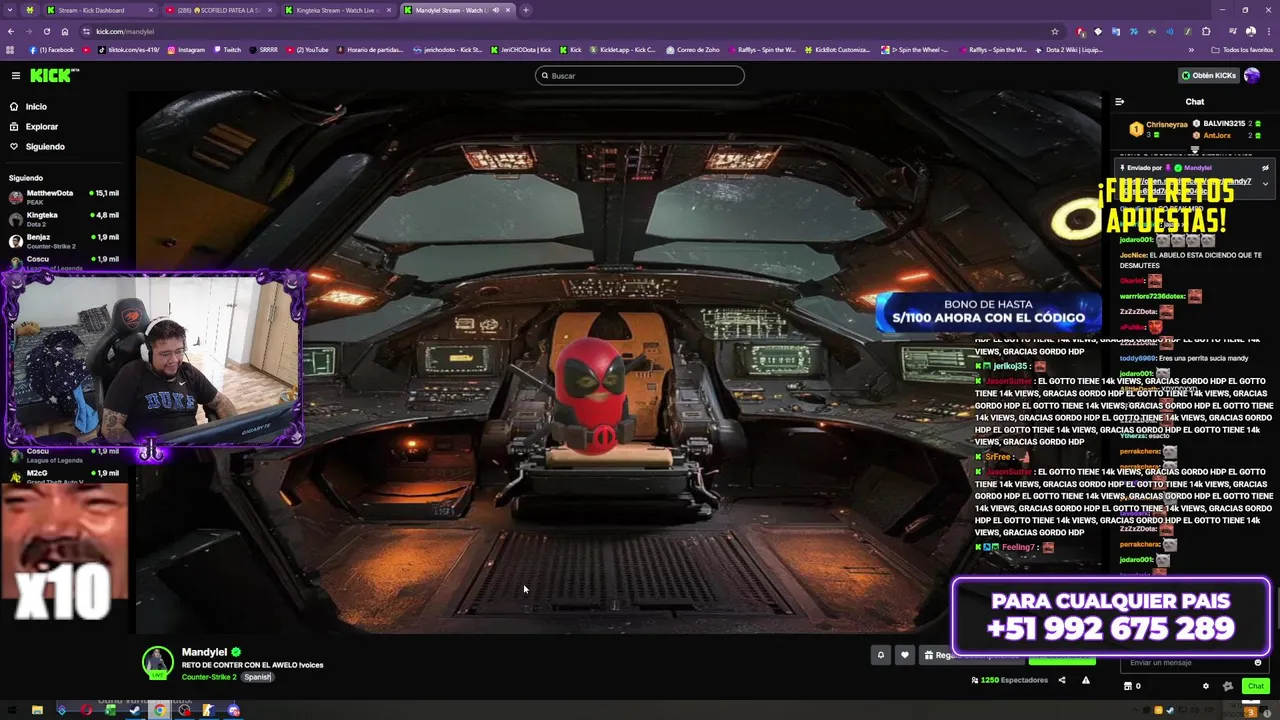This screenshot has height=720, width=1280.
Task: Expand the pinned message chevron in chat
Action: (1265, 183)
